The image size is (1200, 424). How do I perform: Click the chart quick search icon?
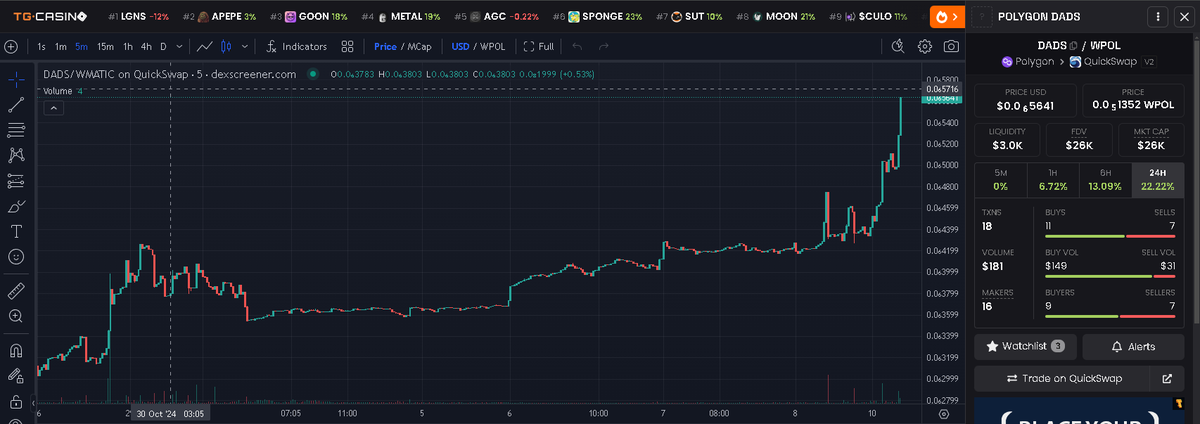898,46
